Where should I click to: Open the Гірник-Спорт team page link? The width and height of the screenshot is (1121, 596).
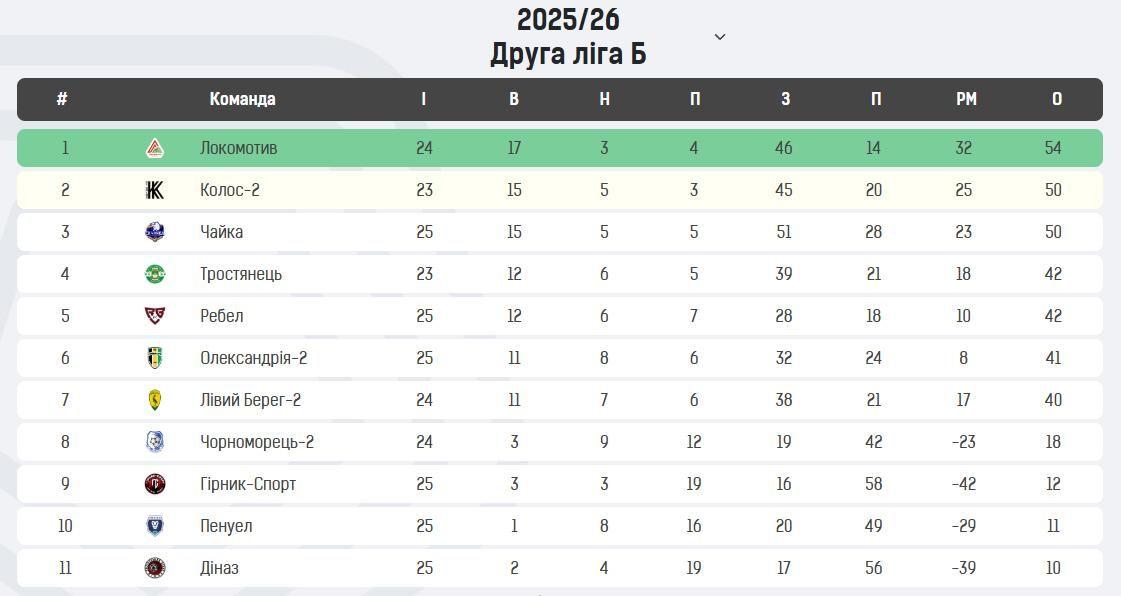[x=248, y=484]
